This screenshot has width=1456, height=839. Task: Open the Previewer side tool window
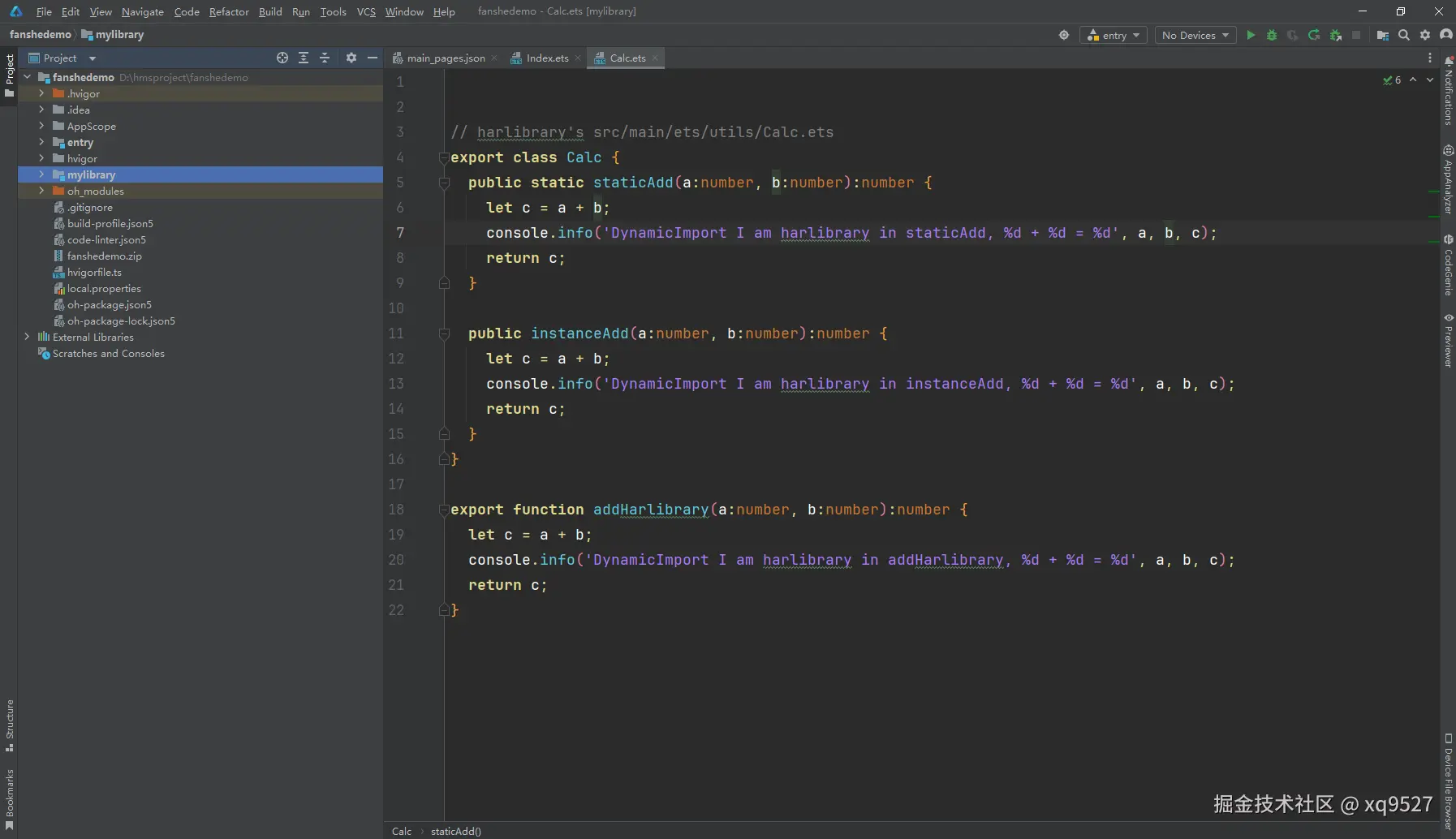pos(1448,341)
